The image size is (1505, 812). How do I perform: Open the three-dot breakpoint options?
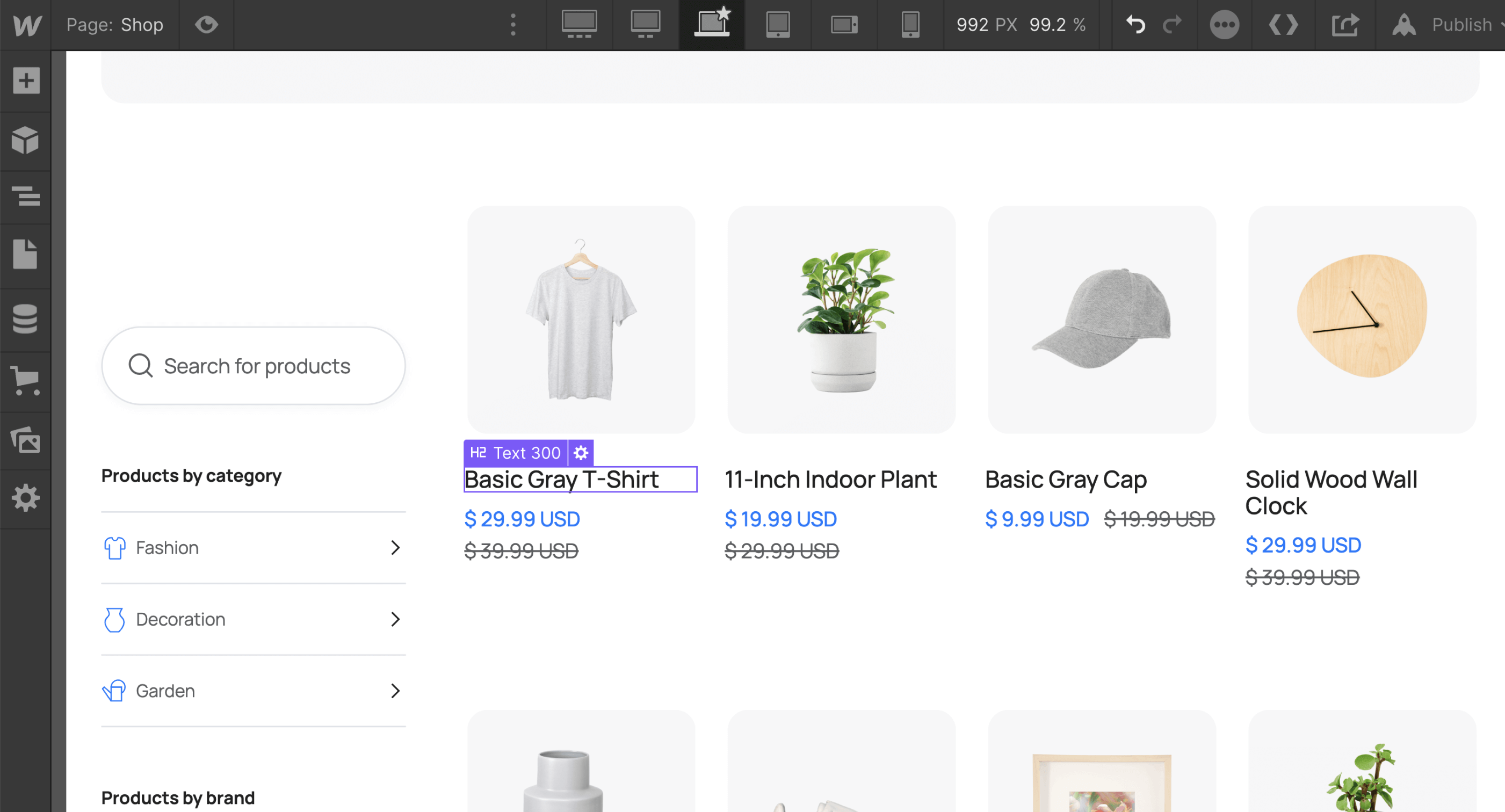pyautogui.click(x=513, y=25)
